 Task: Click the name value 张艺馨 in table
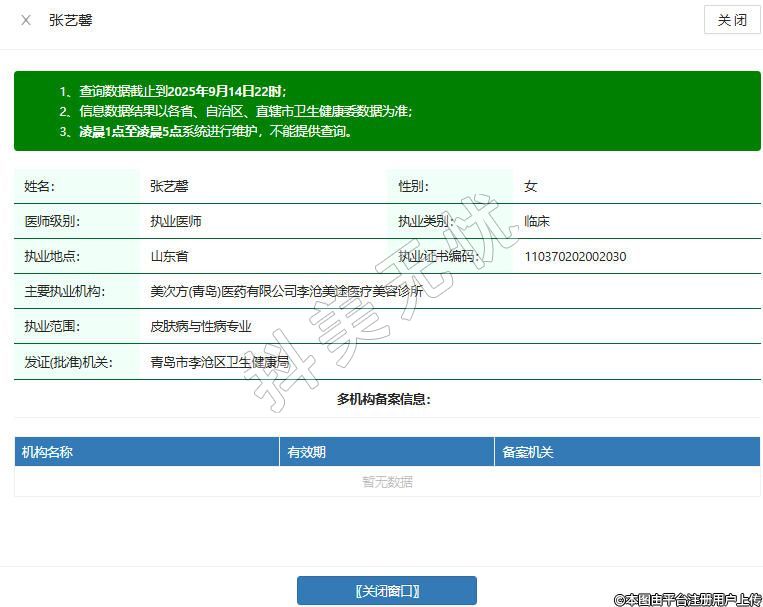tap(169, 186)
